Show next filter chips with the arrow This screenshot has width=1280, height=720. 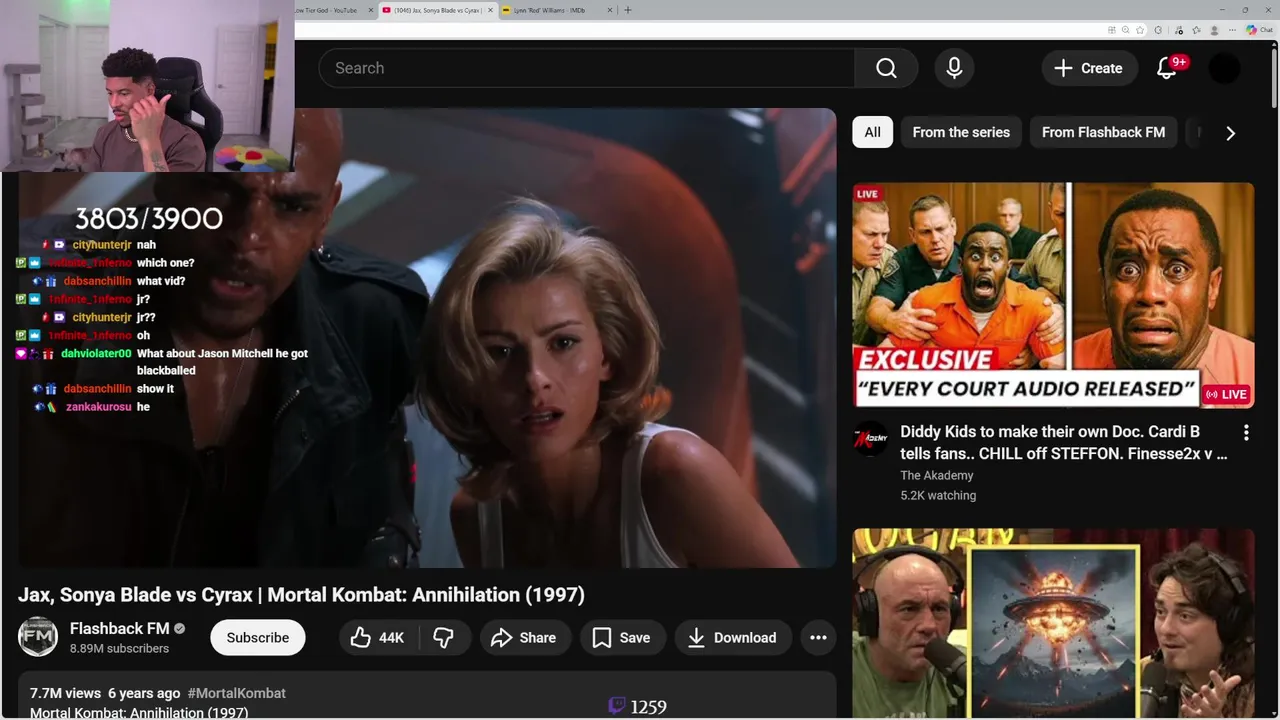pos(1230,132)
